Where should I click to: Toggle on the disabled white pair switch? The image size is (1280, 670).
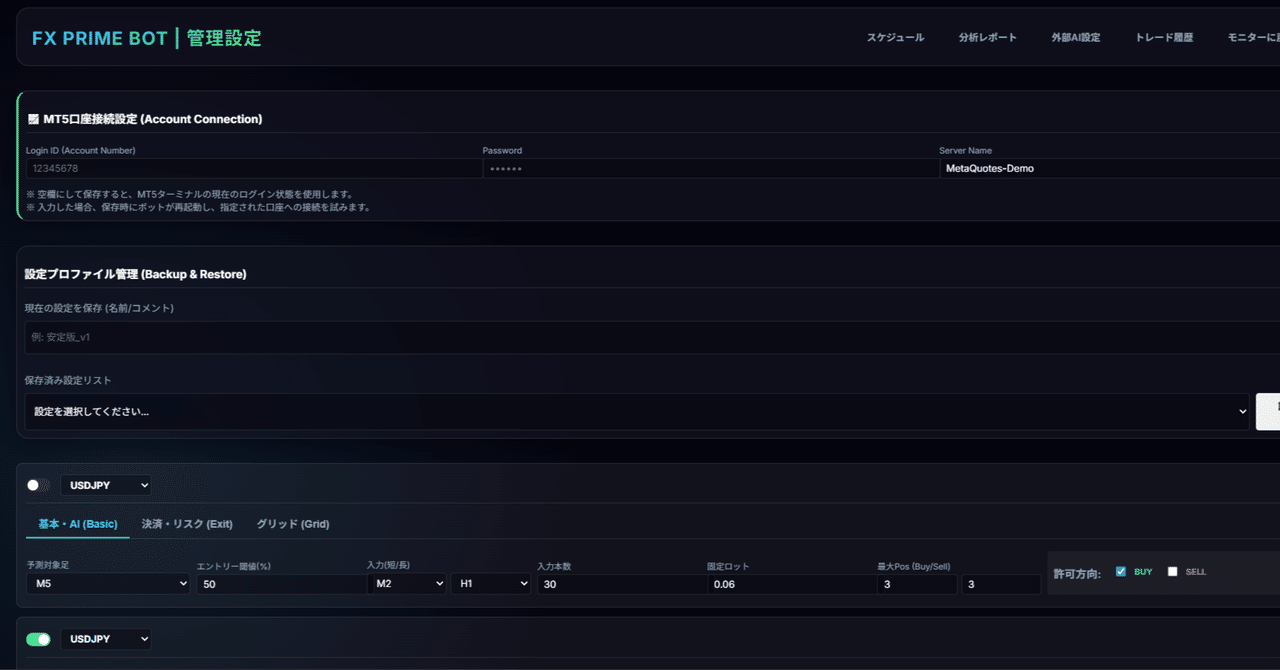[x=38, y=485]
